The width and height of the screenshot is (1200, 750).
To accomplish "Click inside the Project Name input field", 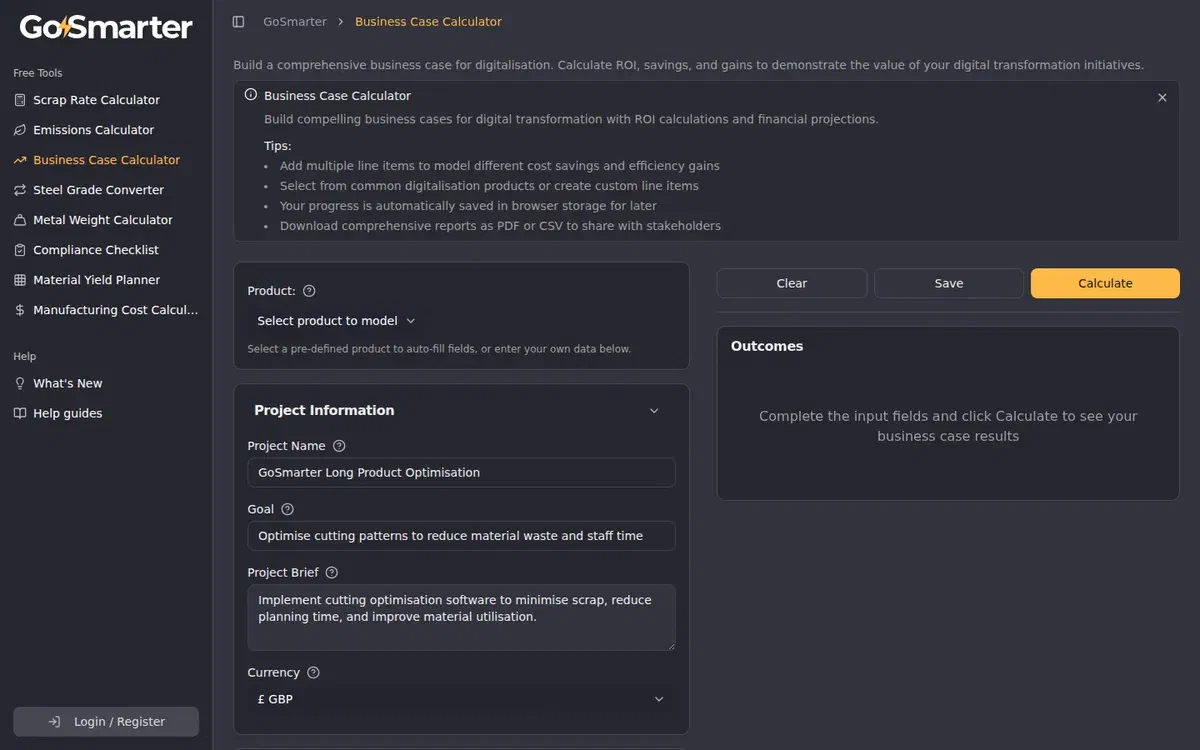I will 460,472.
